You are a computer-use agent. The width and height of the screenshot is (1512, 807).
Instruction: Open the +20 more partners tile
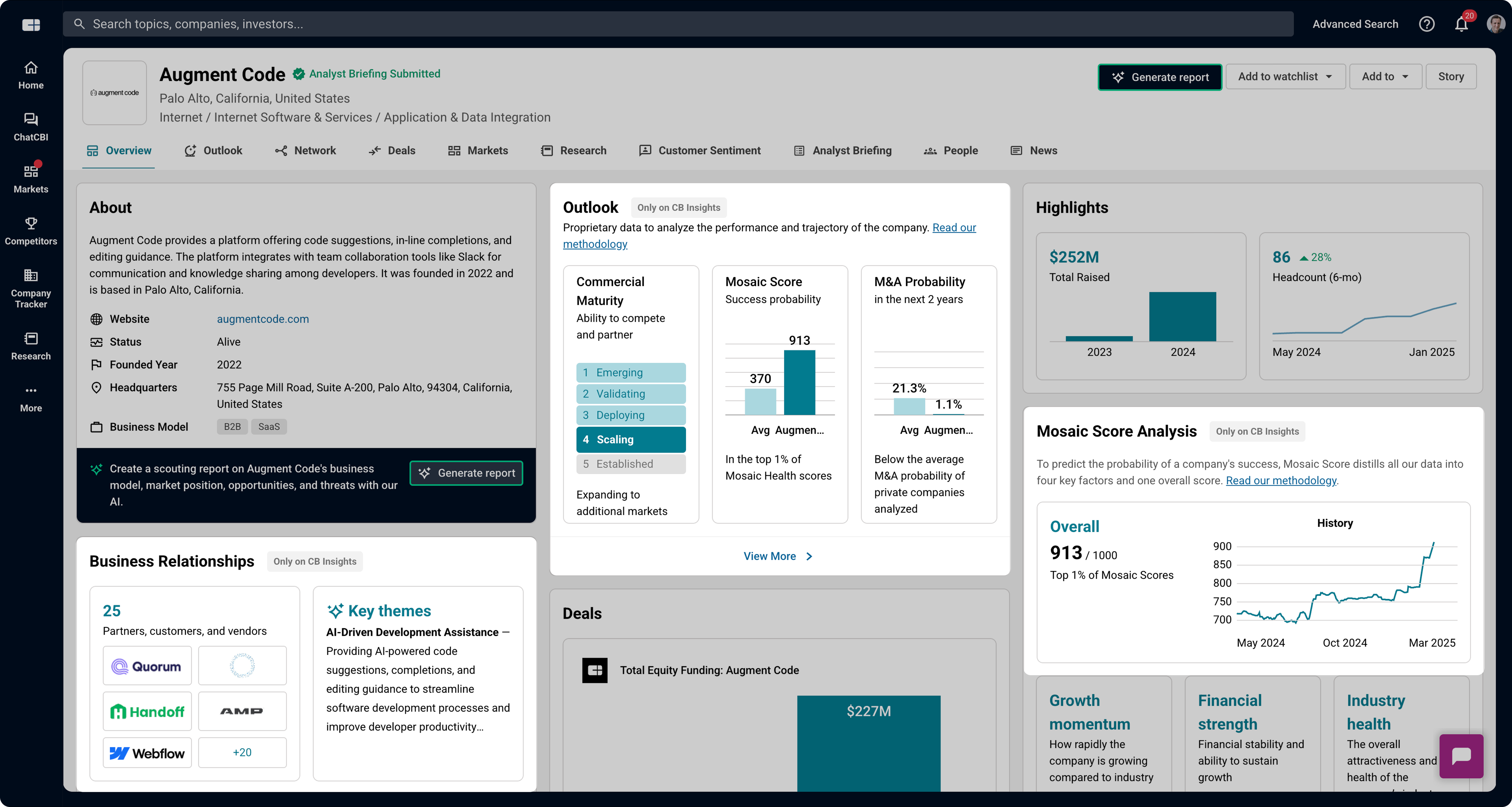242,752
